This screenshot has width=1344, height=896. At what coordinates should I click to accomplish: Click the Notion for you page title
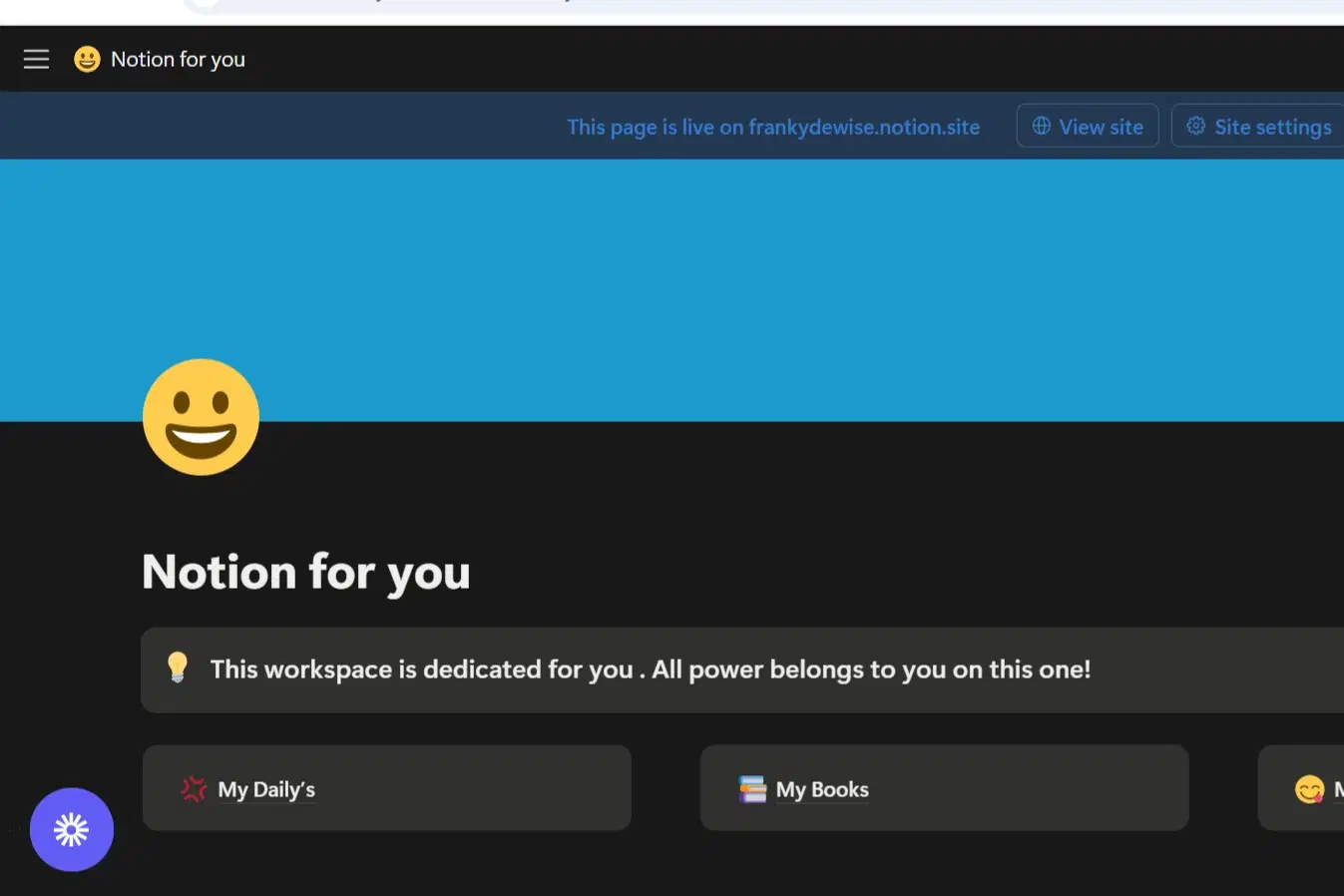[305, 572]
